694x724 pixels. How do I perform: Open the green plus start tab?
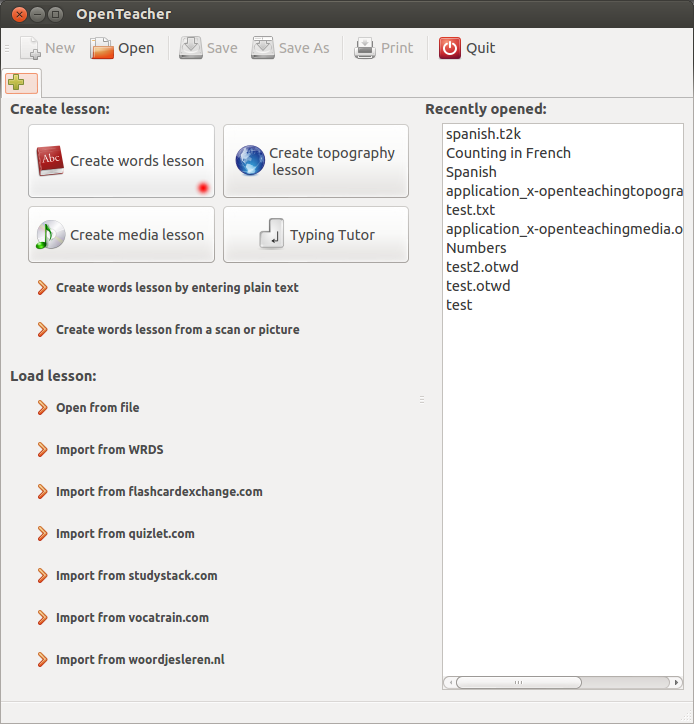[x=21, y=83]
